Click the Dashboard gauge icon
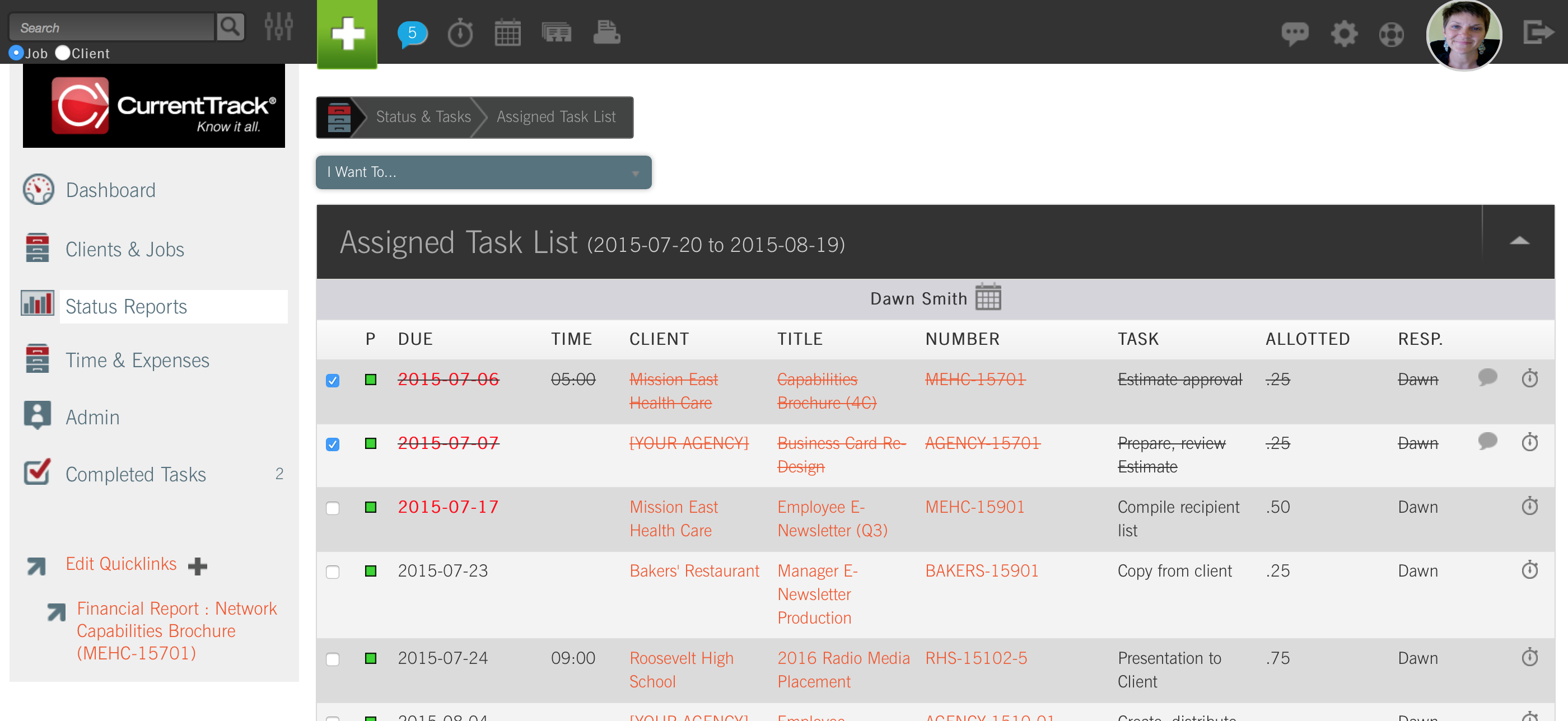1568x721 pixels. click(38, 189)
